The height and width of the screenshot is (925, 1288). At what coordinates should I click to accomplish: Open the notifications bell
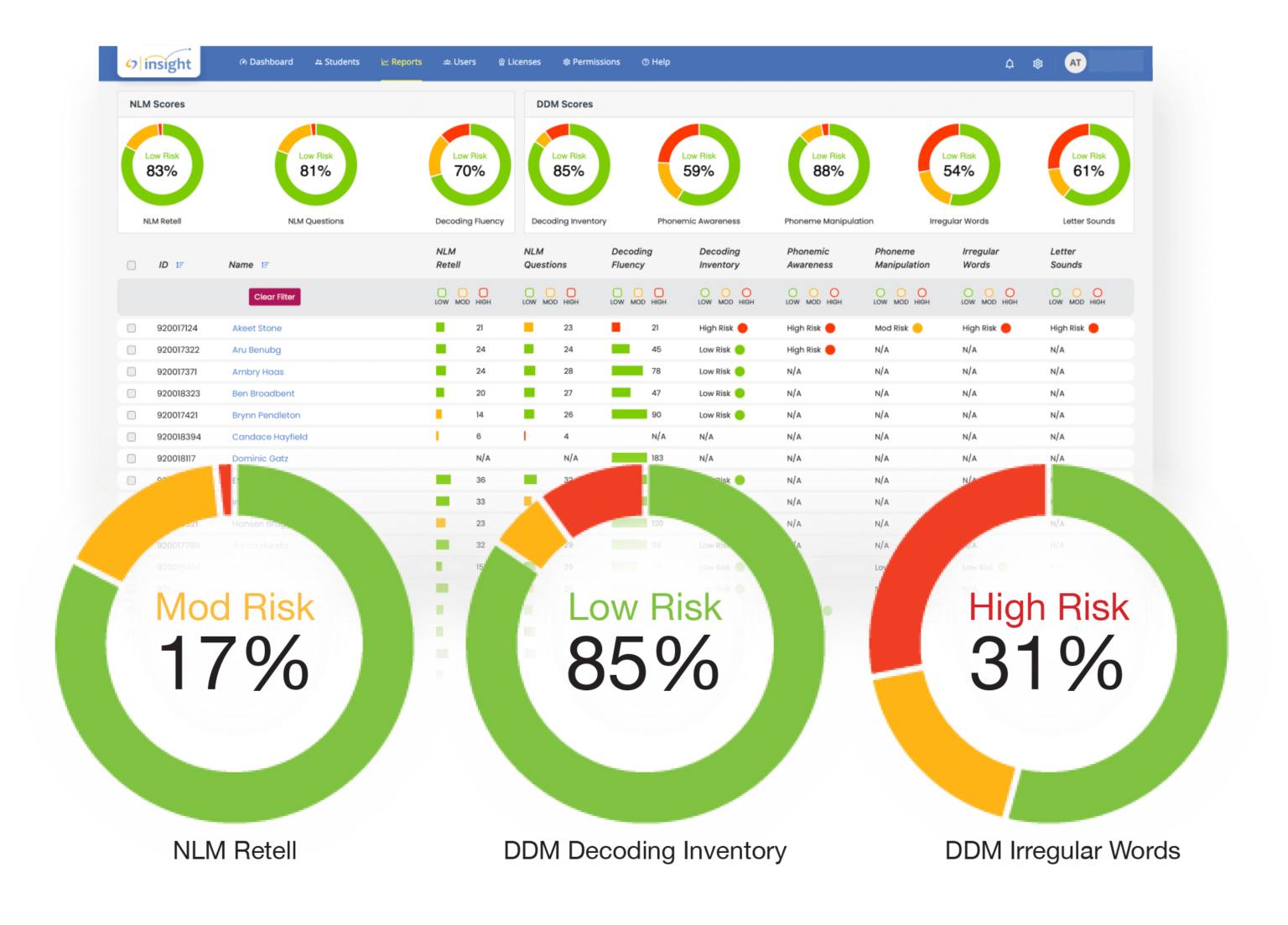click(x=1010, y=64)
